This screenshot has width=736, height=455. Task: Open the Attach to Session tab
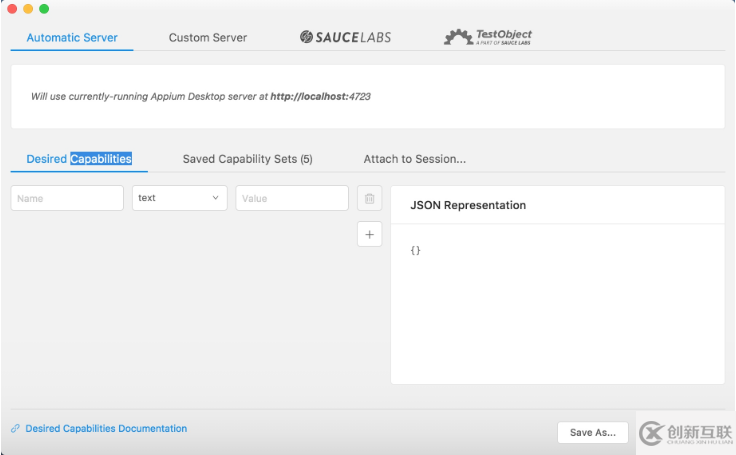tap(414, 159)
